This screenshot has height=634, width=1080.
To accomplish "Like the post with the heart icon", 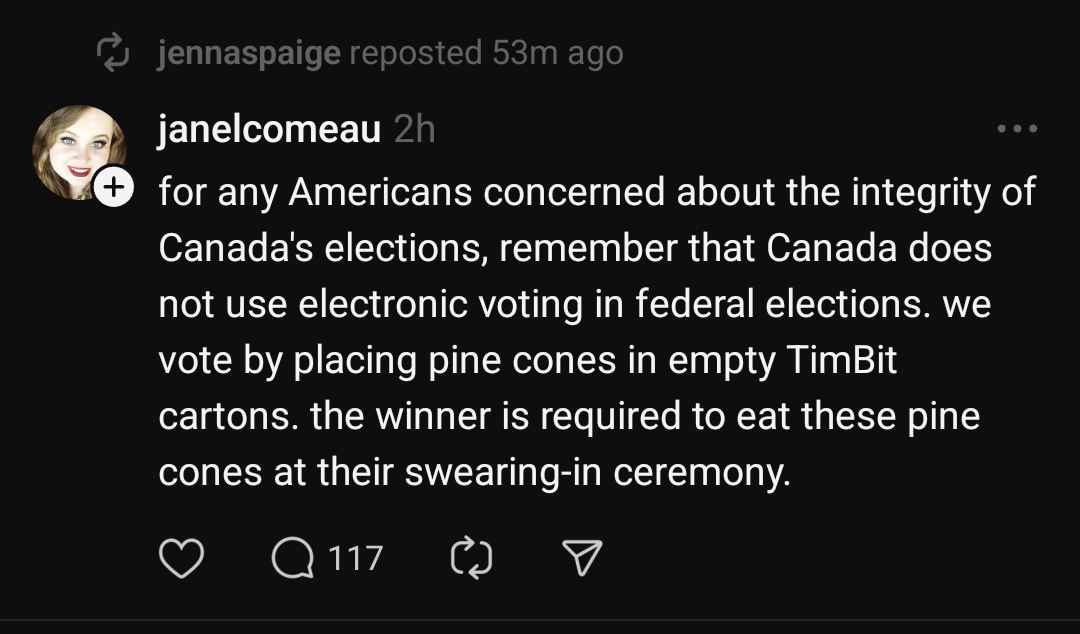I will pyautogui.click(x=181, y=558).
